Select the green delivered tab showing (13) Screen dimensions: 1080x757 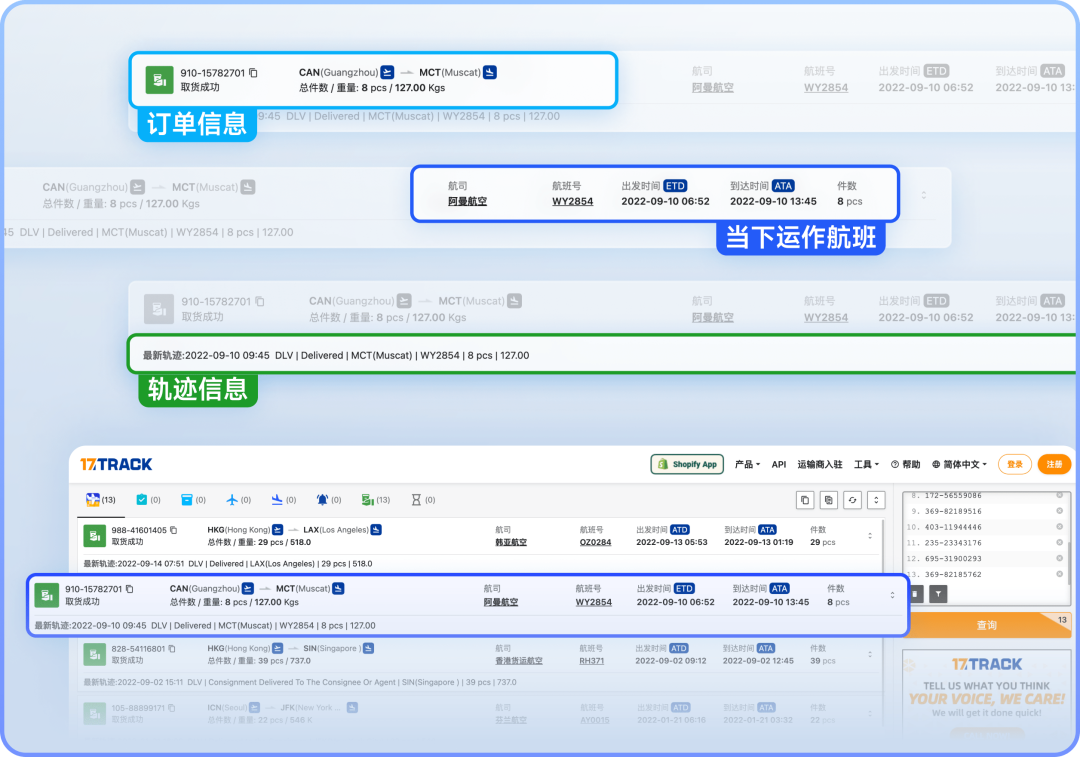(375, 500)
